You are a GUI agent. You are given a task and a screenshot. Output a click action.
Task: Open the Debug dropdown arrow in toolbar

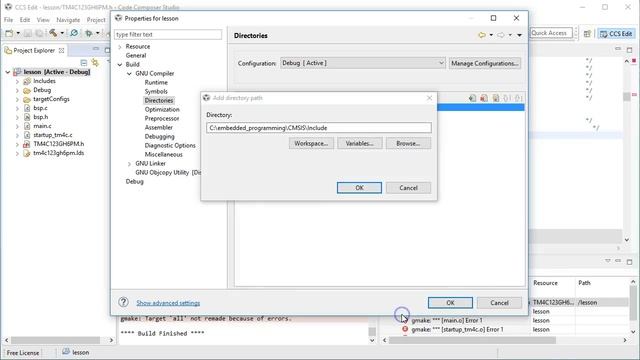[98, 33]
